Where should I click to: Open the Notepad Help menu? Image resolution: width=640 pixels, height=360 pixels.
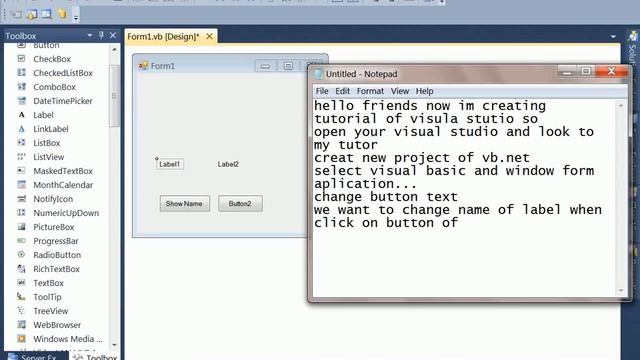click(x=424, y=91)
